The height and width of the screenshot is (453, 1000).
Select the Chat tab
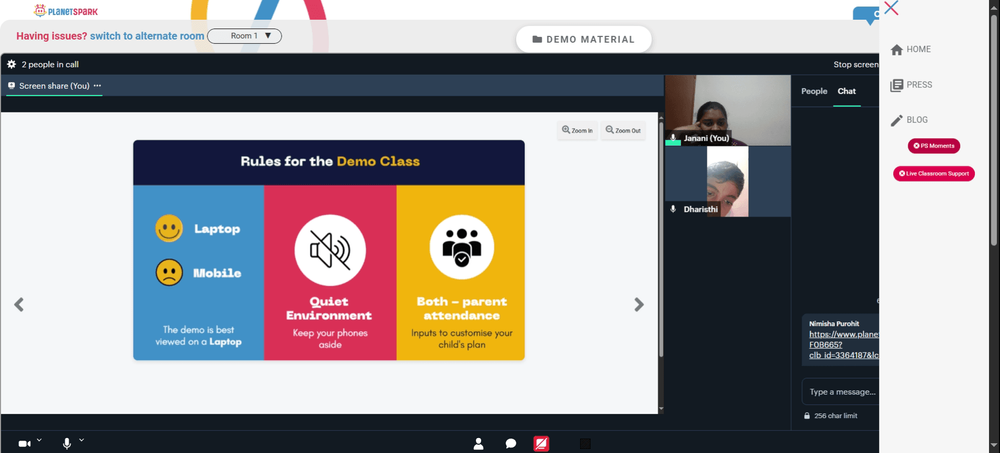pyautogui.click(x=846, y=91)
